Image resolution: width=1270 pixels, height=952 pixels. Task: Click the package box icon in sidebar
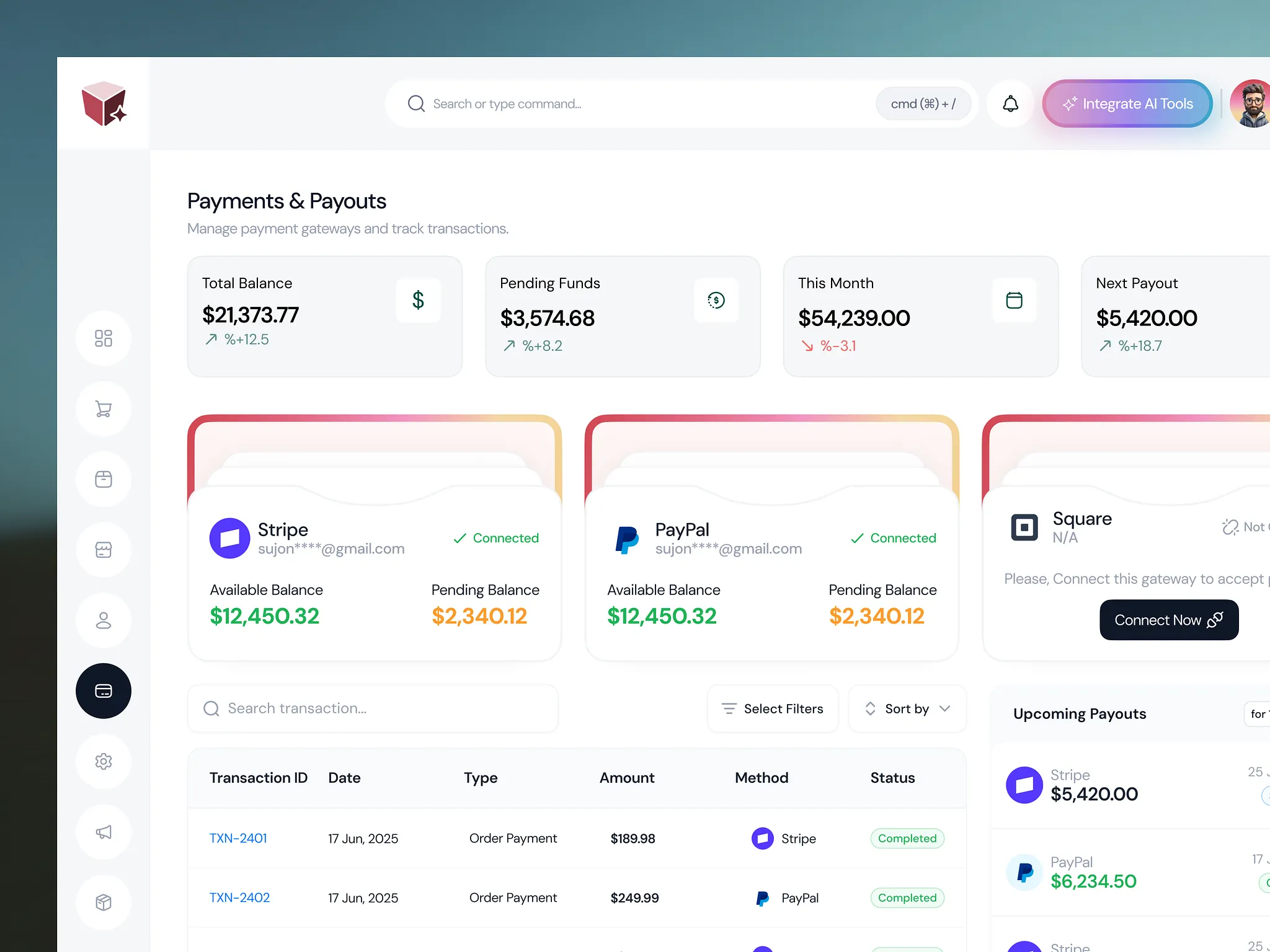pyautogui.click(x=104, y=902)
